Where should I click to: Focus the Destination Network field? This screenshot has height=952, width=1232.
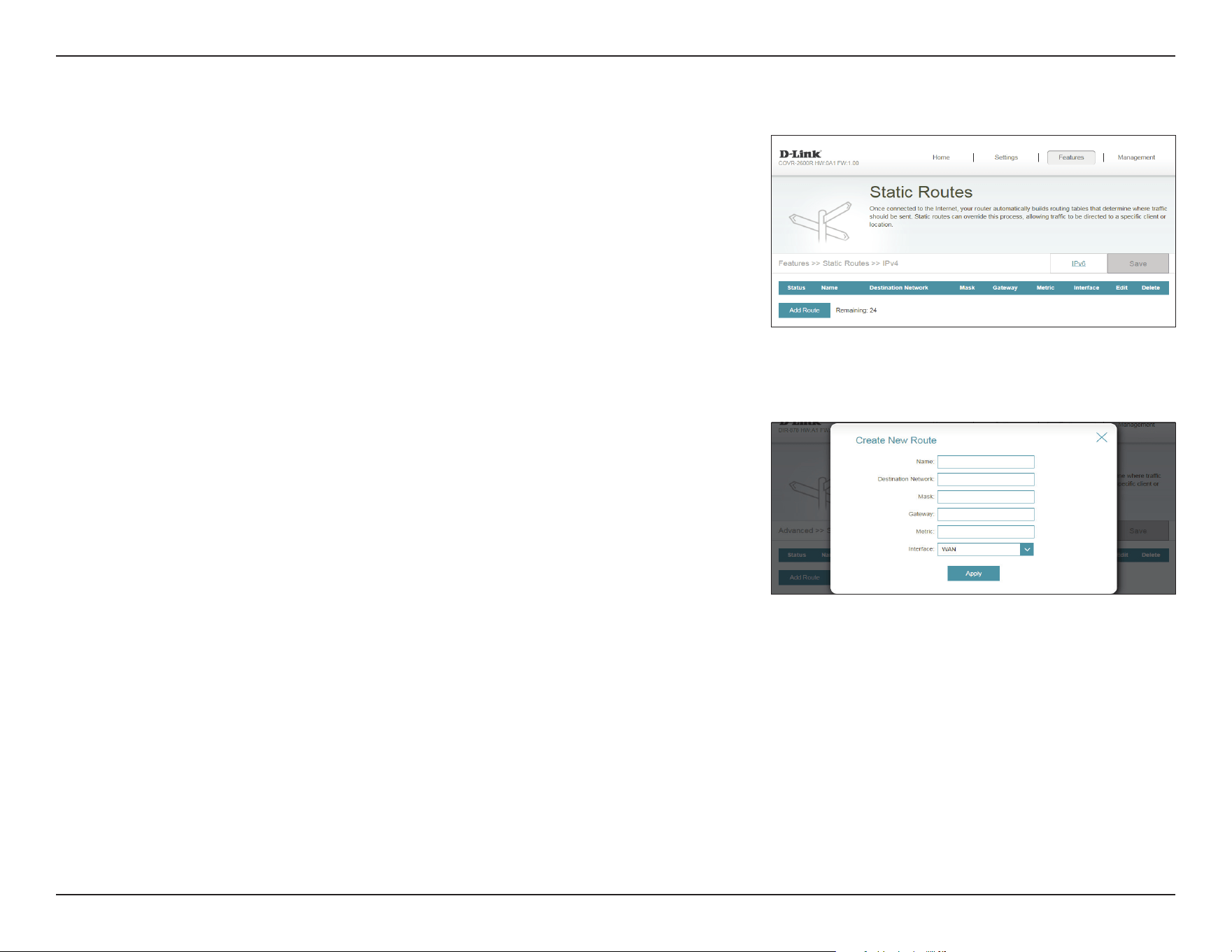986,479
